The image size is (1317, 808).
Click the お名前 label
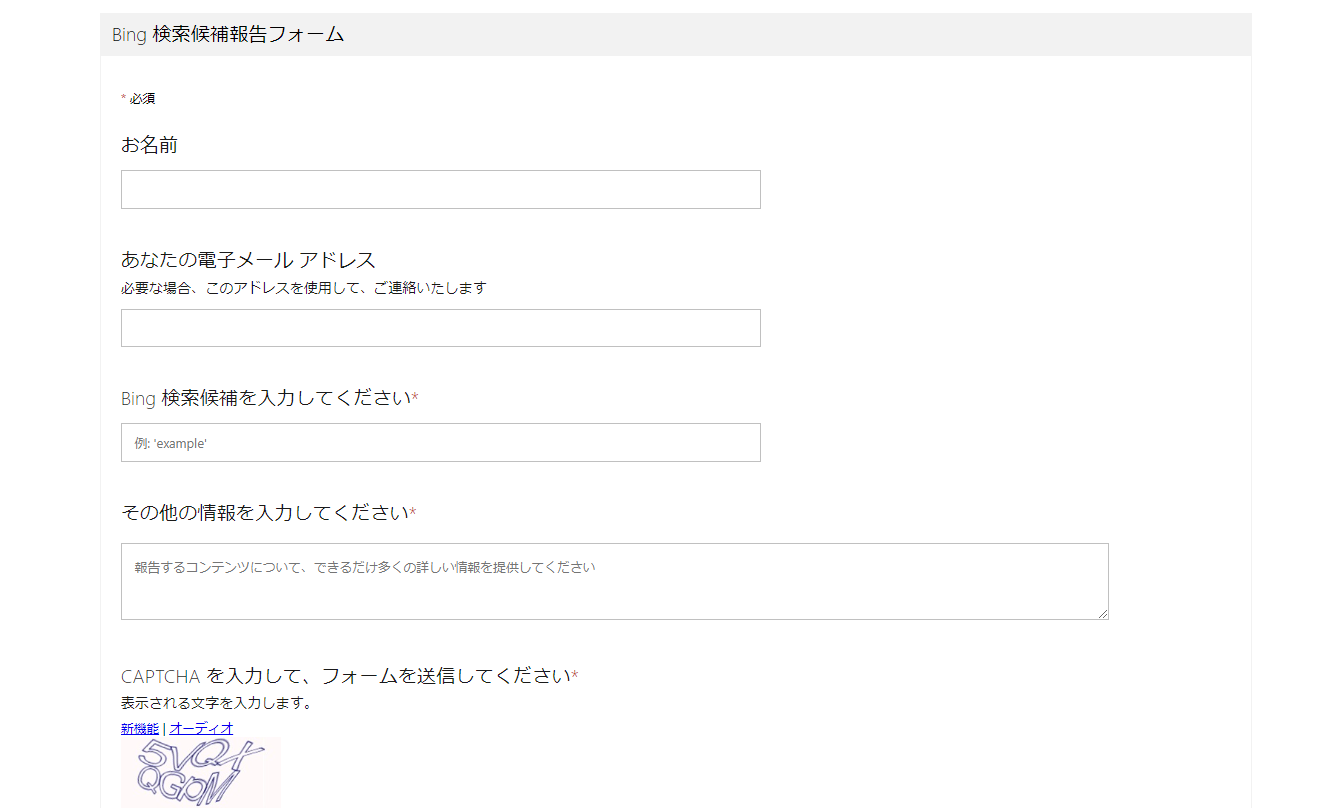pyautogui.click(x=149, y=145)
